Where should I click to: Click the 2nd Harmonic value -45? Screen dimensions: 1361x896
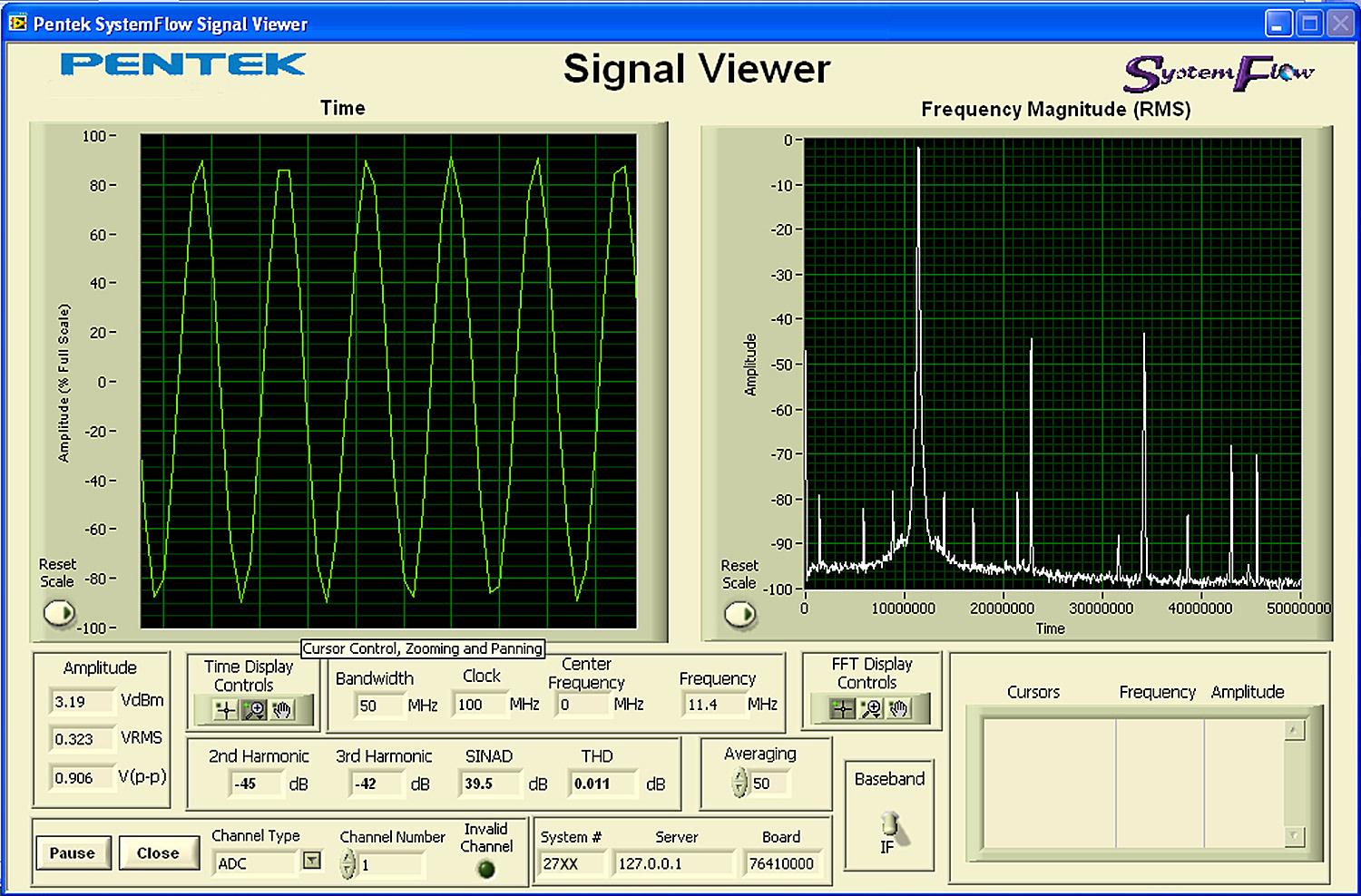tap(256, 784)
